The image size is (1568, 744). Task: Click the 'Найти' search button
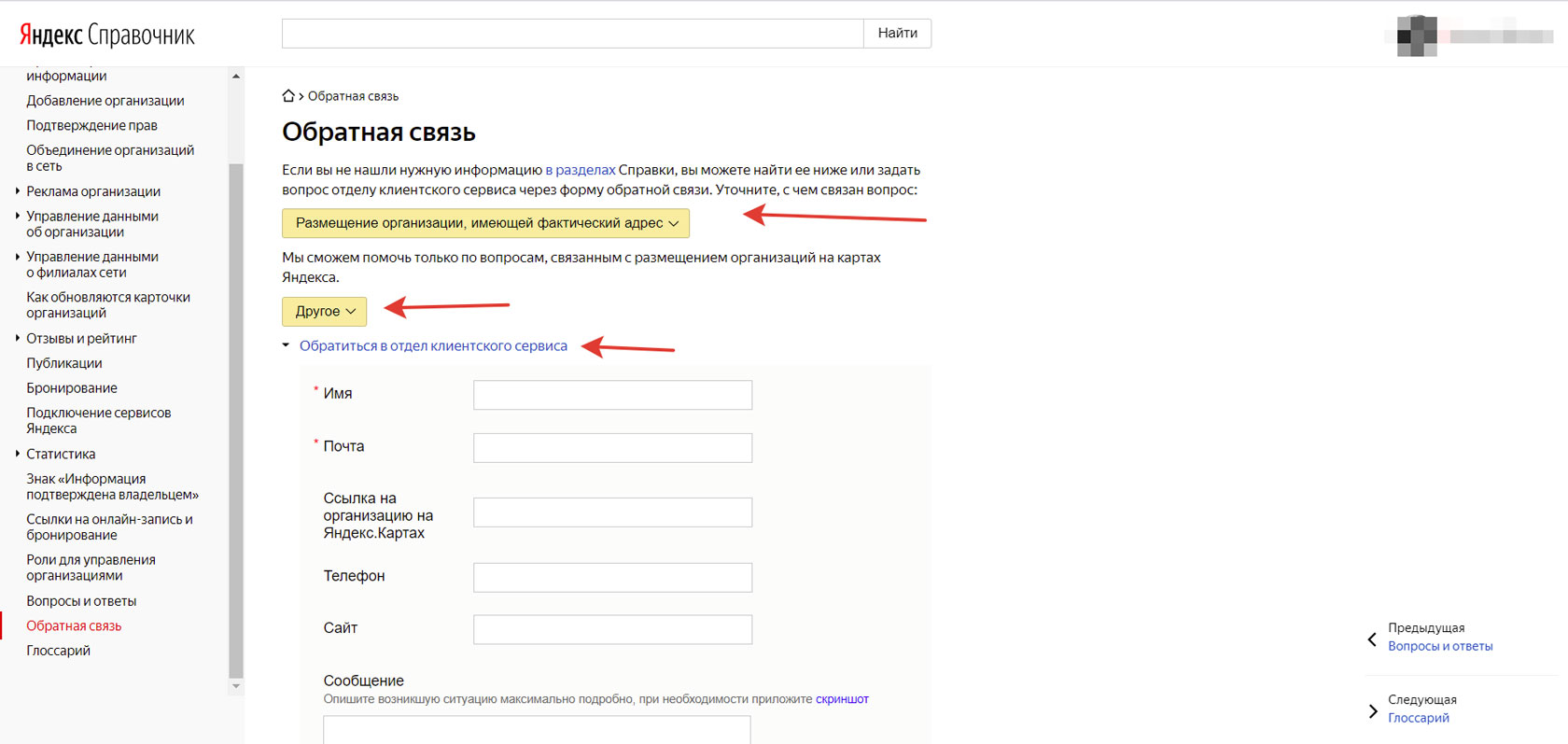tap(898, 34)
